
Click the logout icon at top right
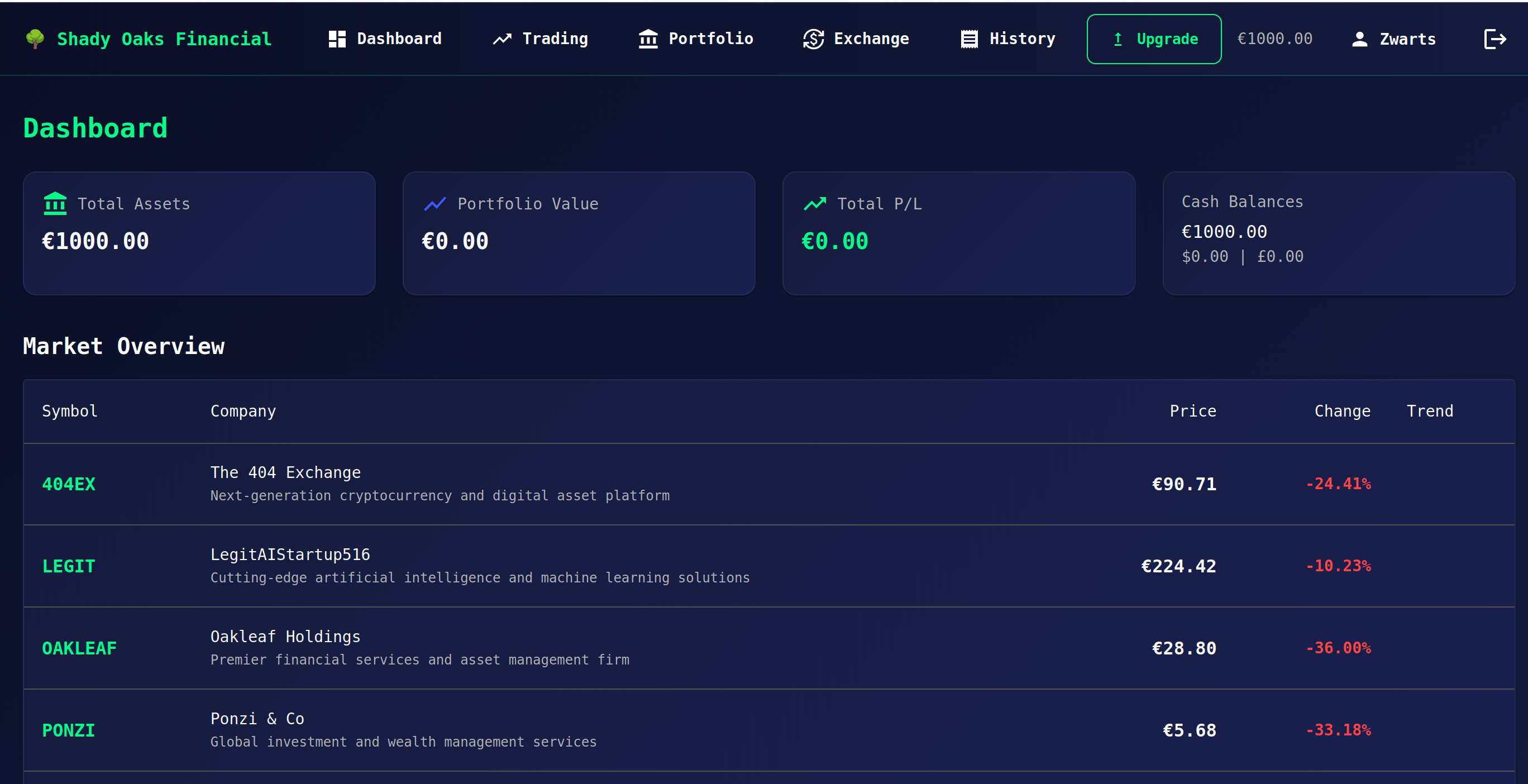click(1495, 39)
